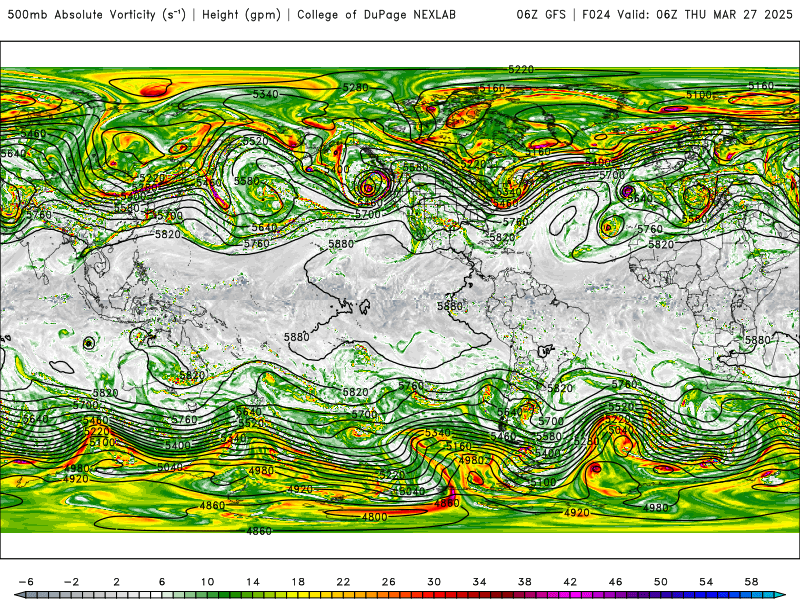Select the 26 label on the color scale

pyautogui.click(x=389, y=582)
